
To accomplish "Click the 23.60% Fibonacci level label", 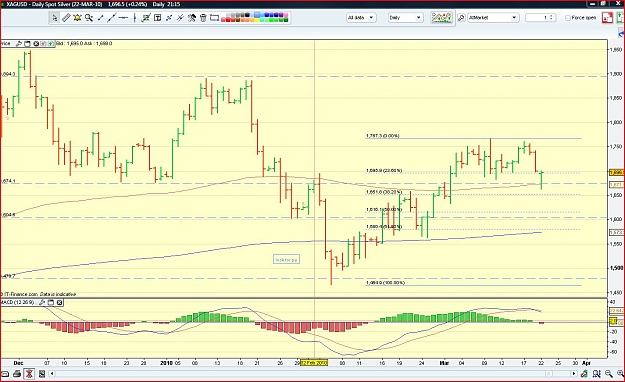I will (x=384, y=171).
